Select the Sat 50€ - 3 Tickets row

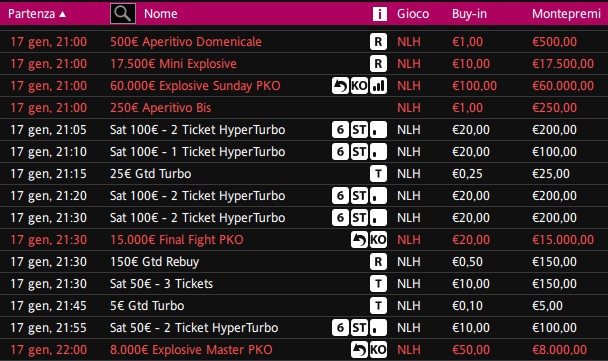click(x=304, y=284)
